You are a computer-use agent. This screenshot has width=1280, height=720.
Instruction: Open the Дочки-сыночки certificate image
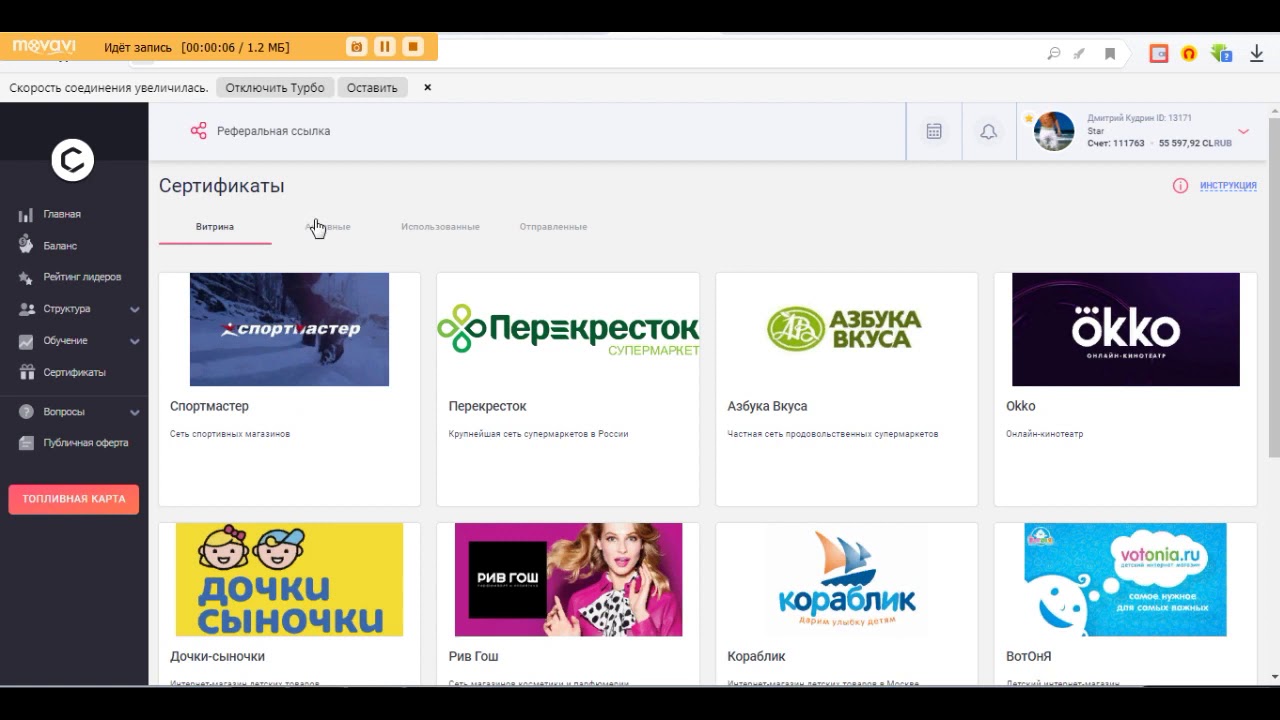[x=289, y=579]
